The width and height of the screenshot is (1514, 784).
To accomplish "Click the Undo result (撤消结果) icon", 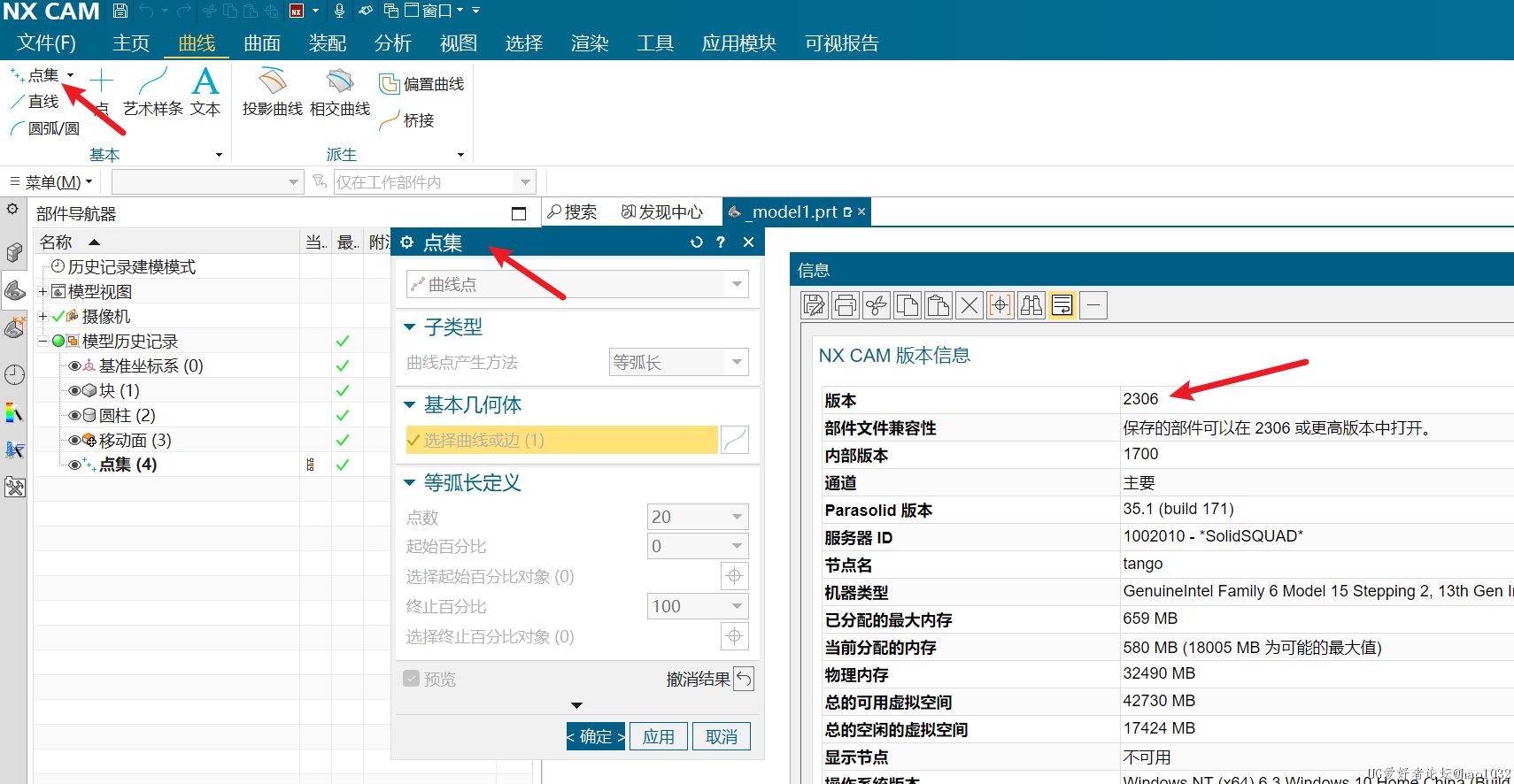I will click(x=745, y=679).
